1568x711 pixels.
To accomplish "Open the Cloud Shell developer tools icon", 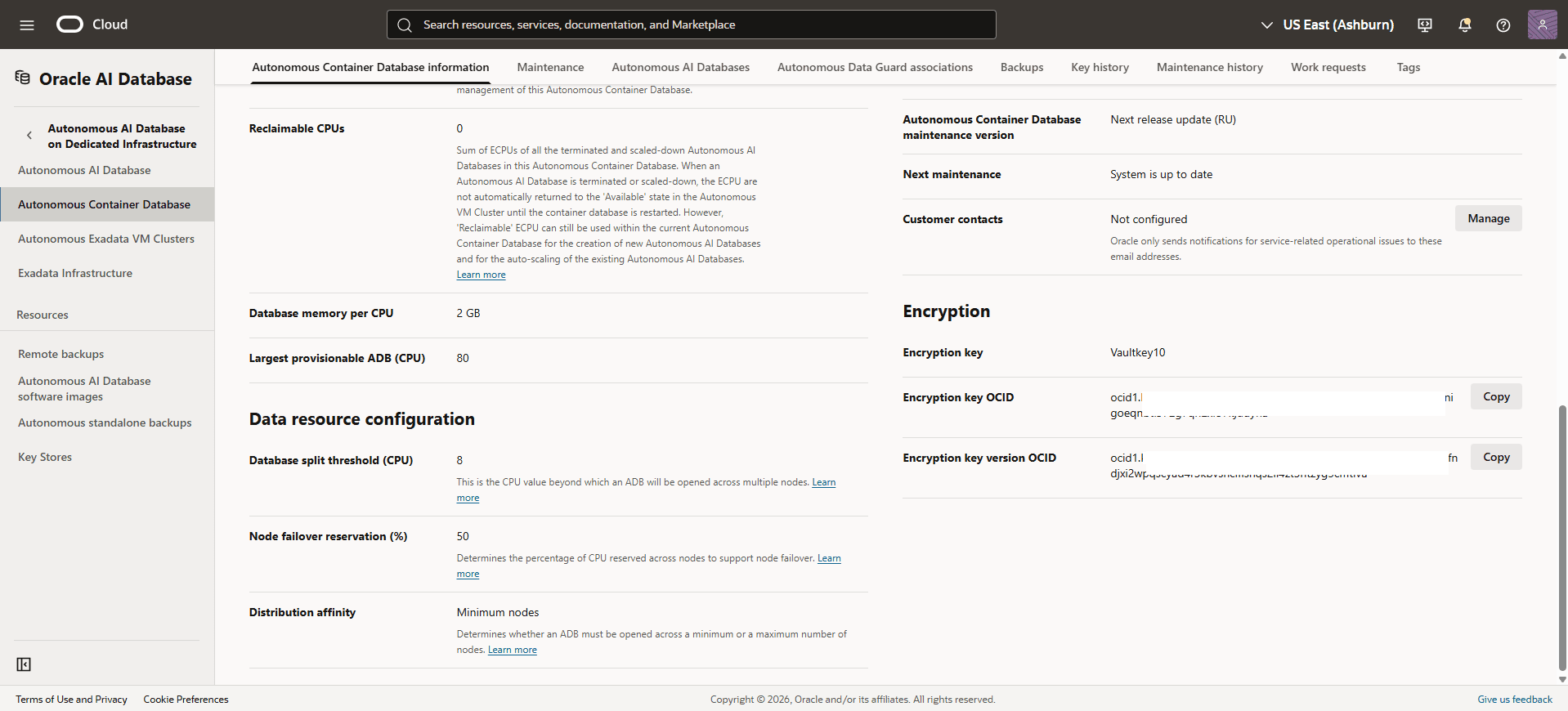I will [1425, 25].
